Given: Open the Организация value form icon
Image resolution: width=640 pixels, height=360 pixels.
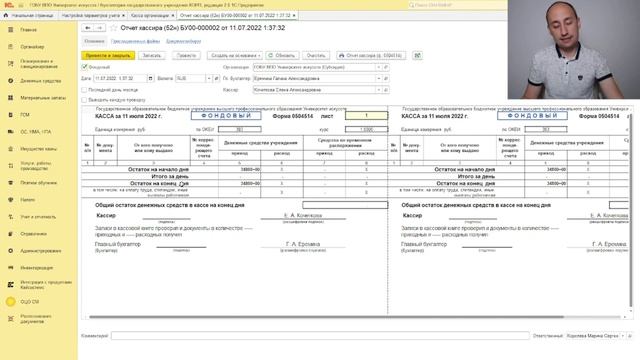Looking at the screenshot, I should click(x=386, y=67).
